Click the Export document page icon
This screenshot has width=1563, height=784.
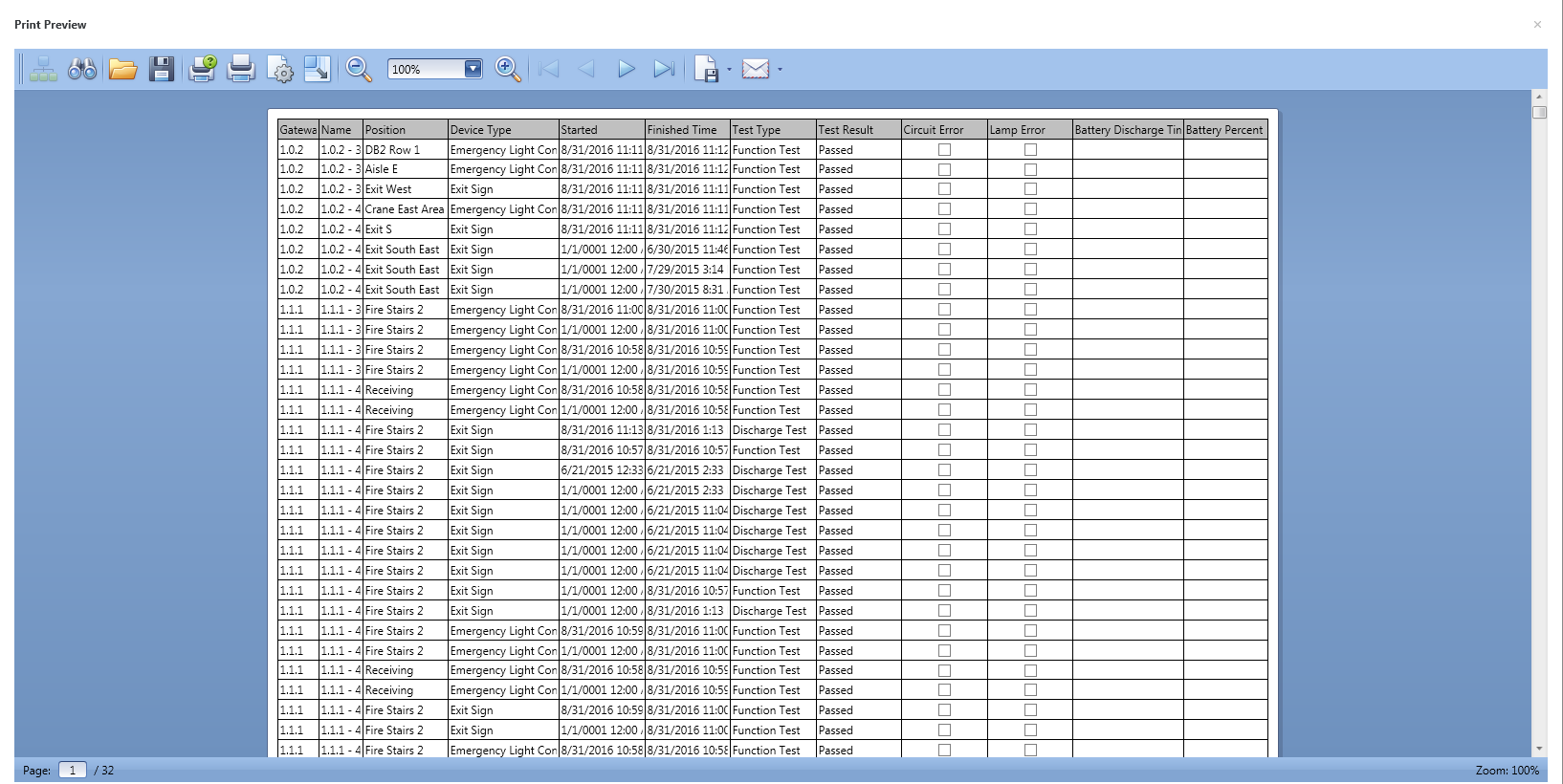pos(706,69)
